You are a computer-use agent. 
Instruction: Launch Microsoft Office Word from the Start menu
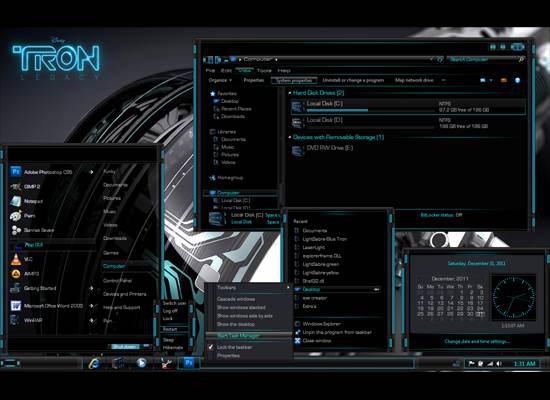(53, 306)
